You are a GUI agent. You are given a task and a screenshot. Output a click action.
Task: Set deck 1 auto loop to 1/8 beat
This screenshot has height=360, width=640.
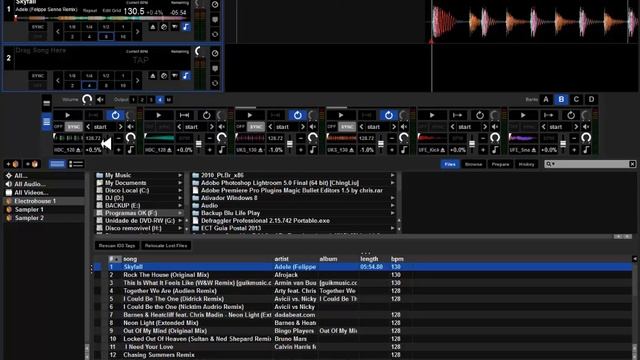click(72, 27)
